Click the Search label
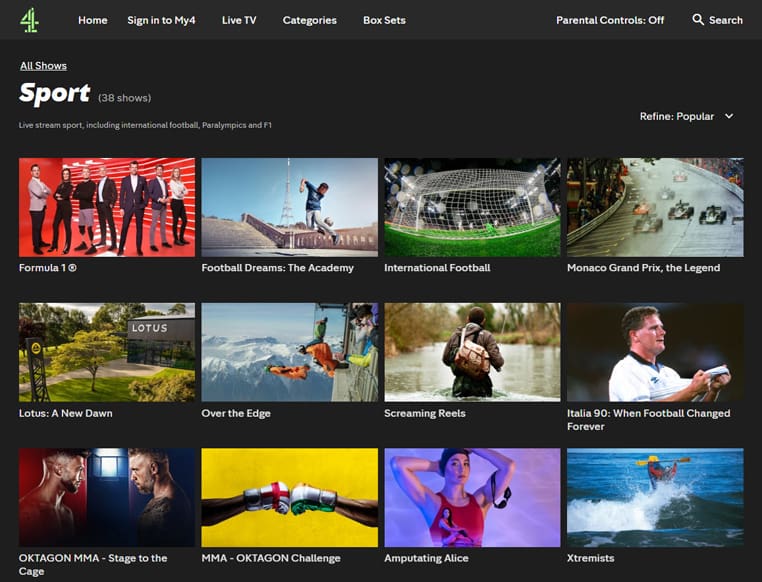 pyautogui.click(x=726, y=20)
